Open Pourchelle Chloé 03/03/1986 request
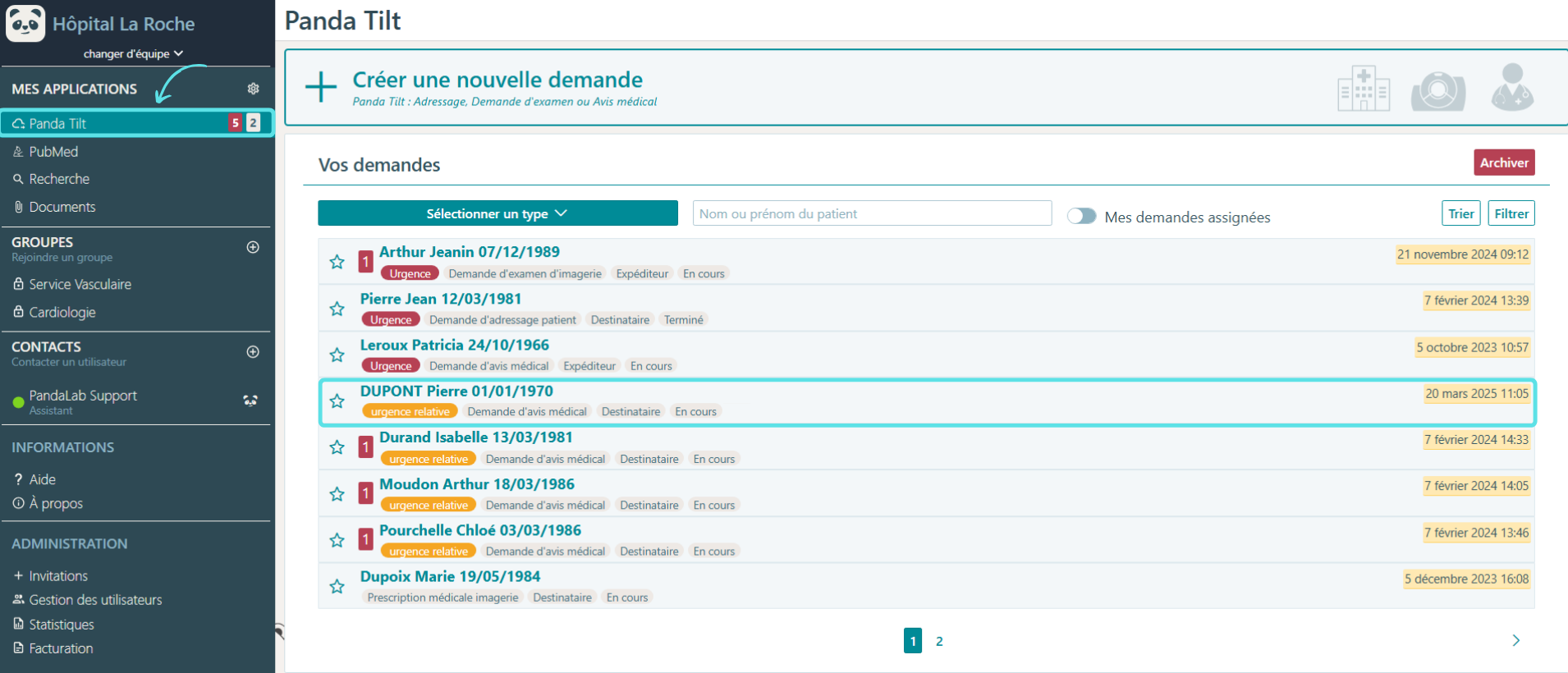The height and width of the screenshot is (673, 1568). pos(480,530)
